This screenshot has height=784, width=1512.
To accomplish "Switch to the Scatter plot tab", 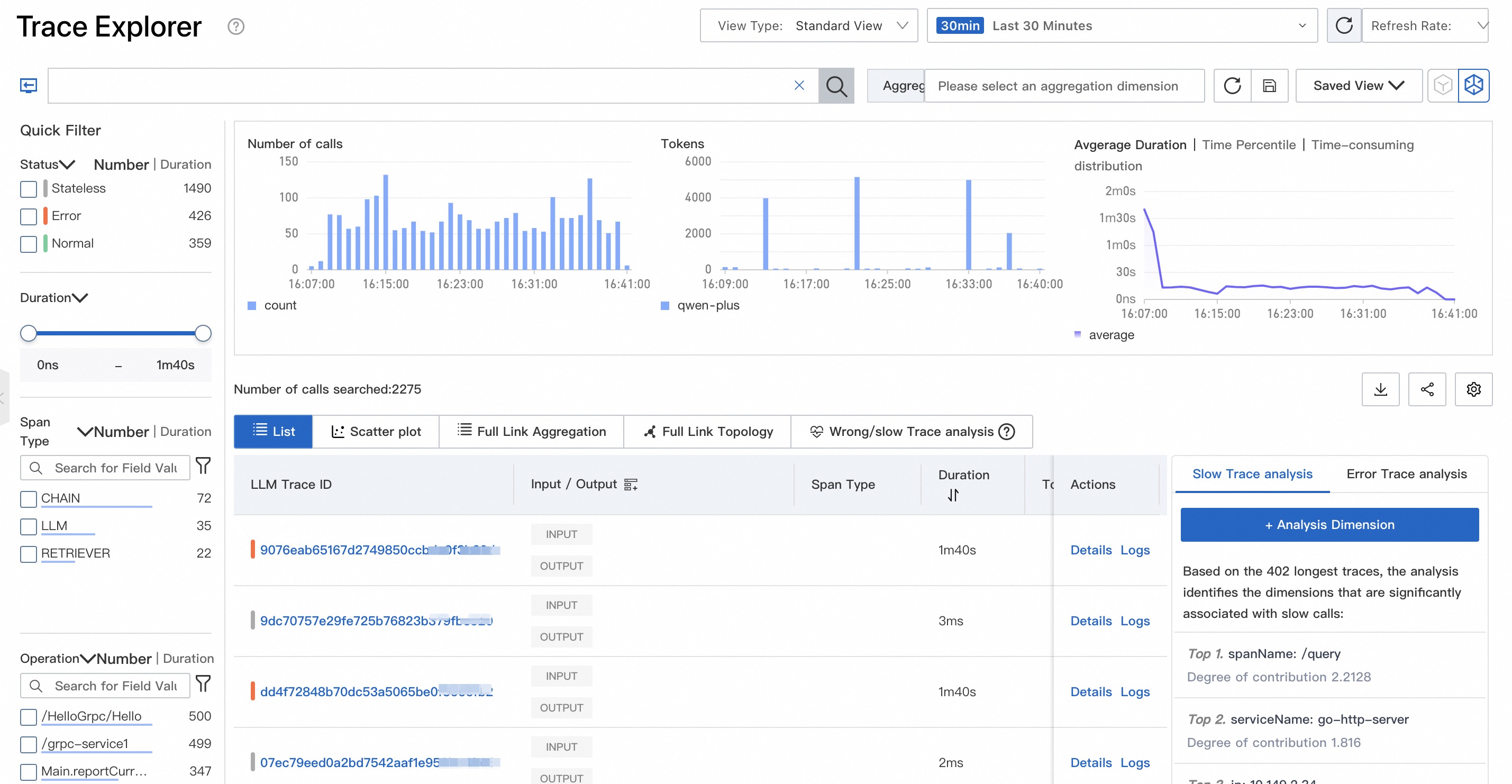I will 376,431.
